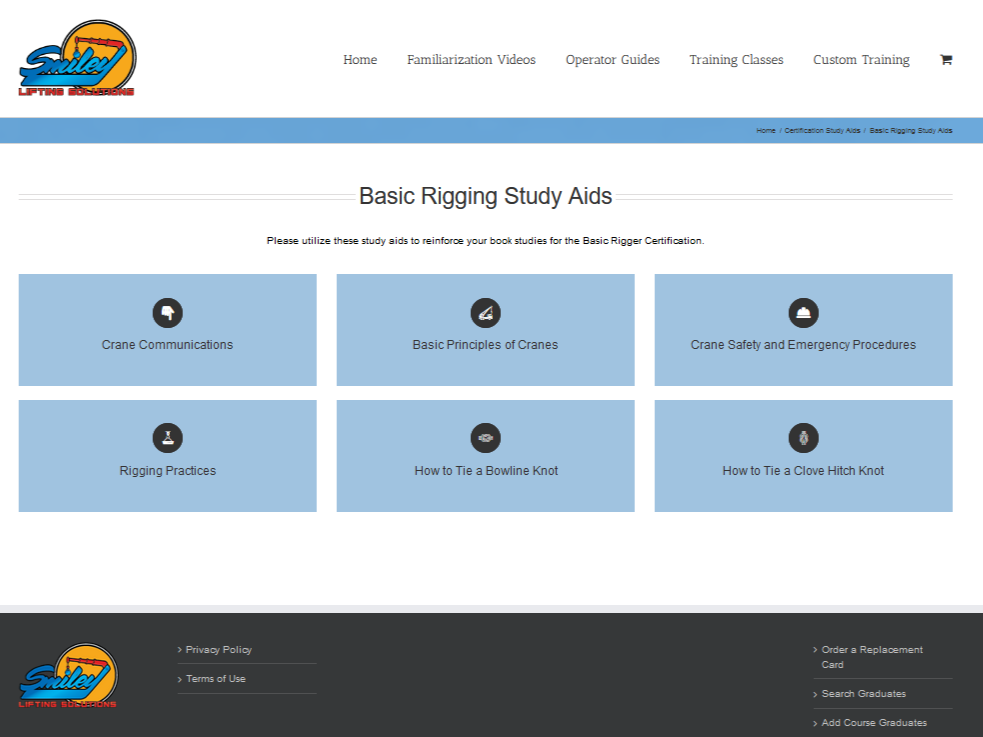Open the Home menu item
983x737 pixels.
pyautogui.click(x=360, y=60)
